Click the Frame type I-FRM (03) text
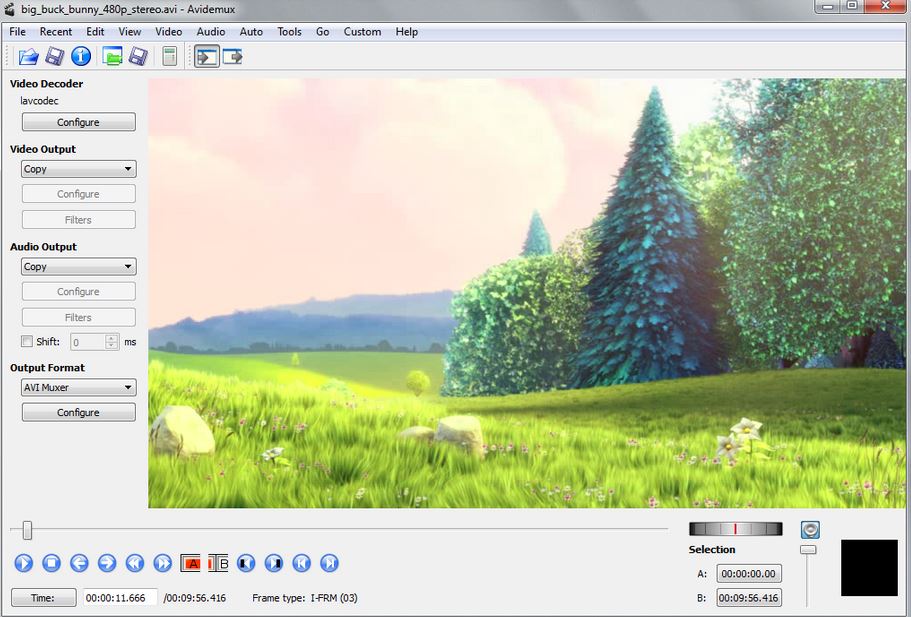 [305, 598]
